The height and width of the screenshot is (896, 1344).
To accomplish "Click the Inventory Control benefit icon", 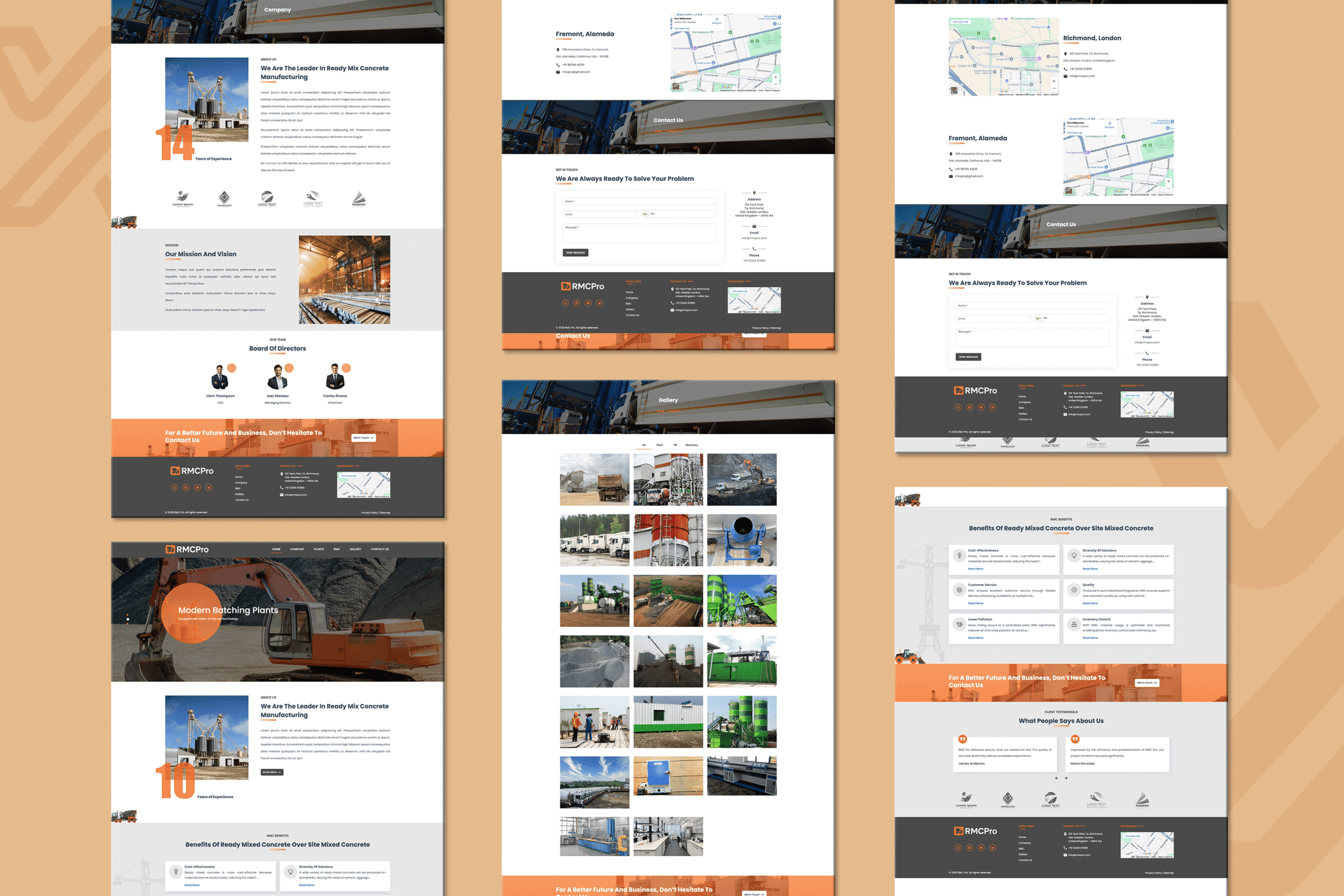I will click(1074, 625).
